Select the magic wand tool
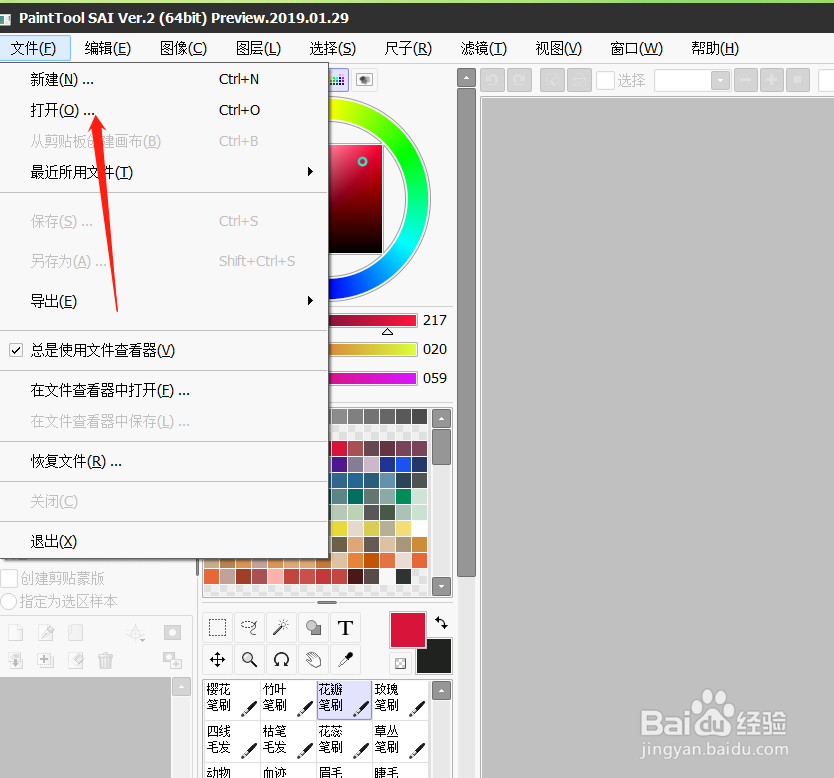834x778 pixels. (x=281, y=628)
